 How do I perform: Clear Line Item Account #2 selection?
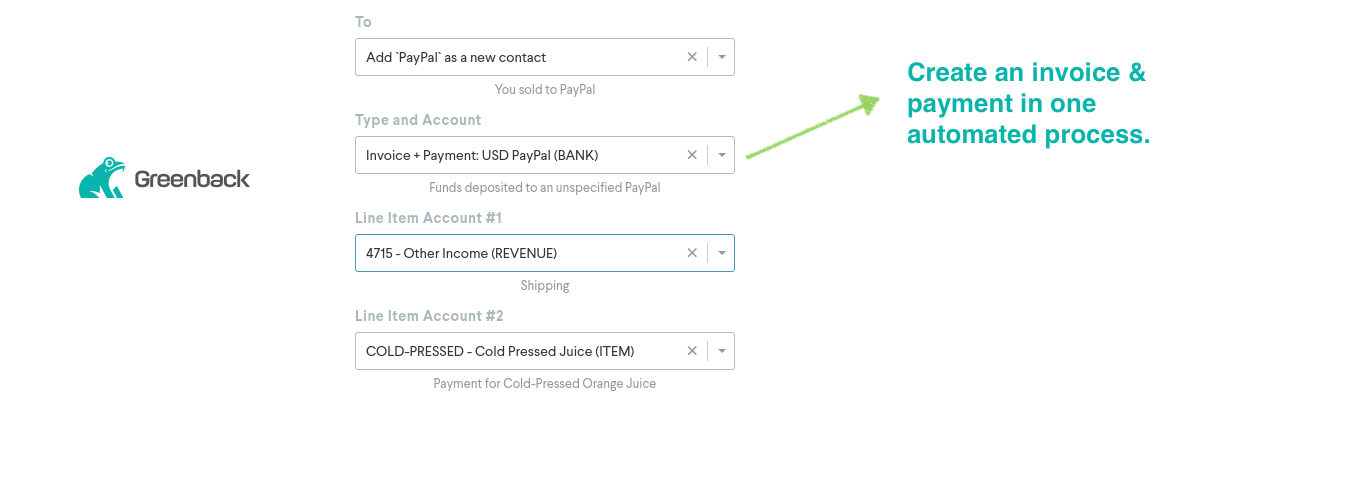point(692,351)
